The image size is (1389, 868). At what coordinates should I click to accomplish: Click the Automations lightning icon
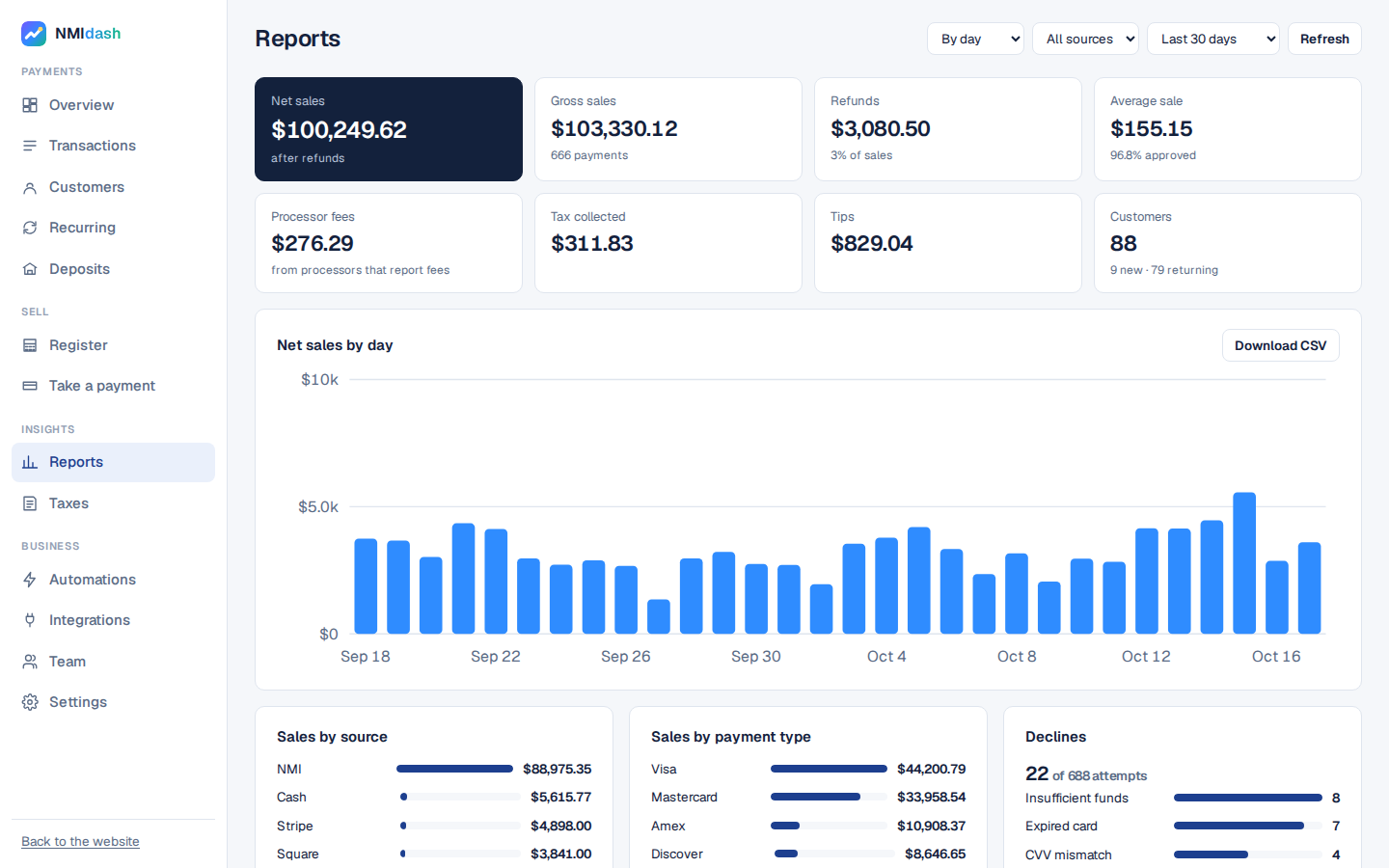[30, 580]
